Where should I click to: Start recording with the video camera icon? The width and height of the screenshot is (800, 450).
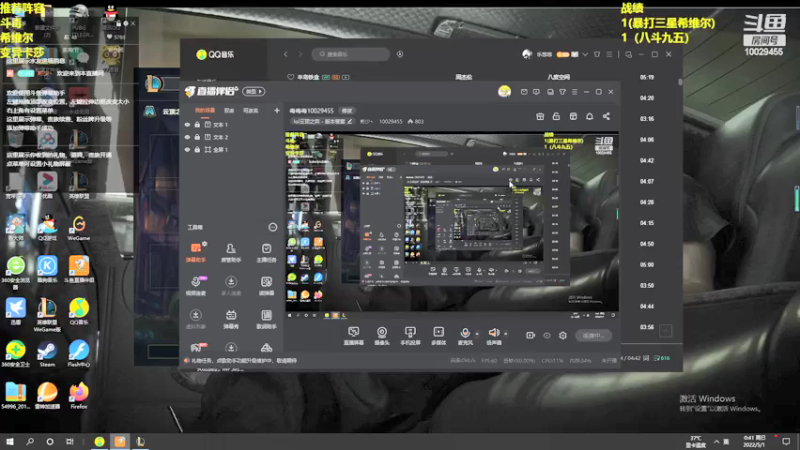pos(531,335)
